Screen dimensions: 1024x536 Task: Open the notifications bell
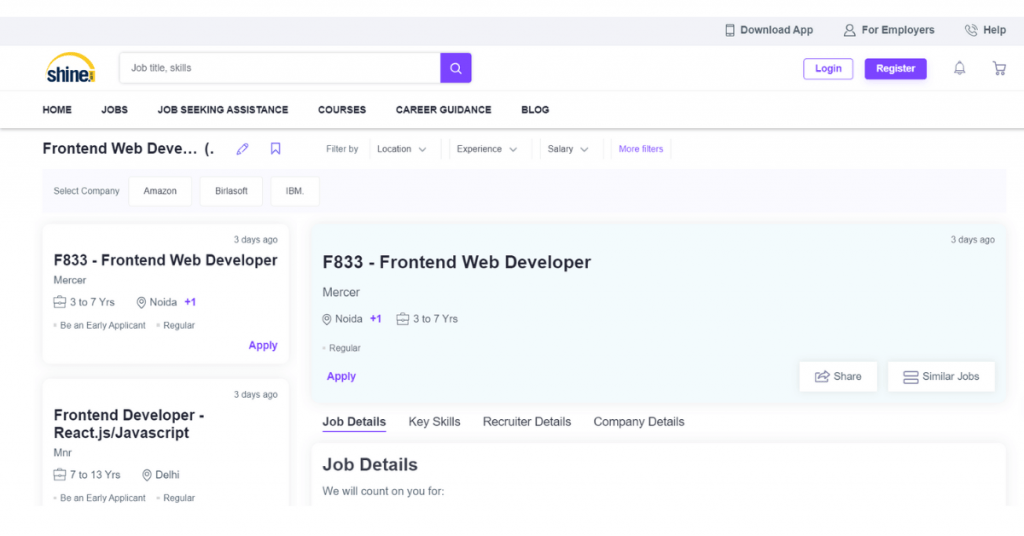(x=959, y=68)
